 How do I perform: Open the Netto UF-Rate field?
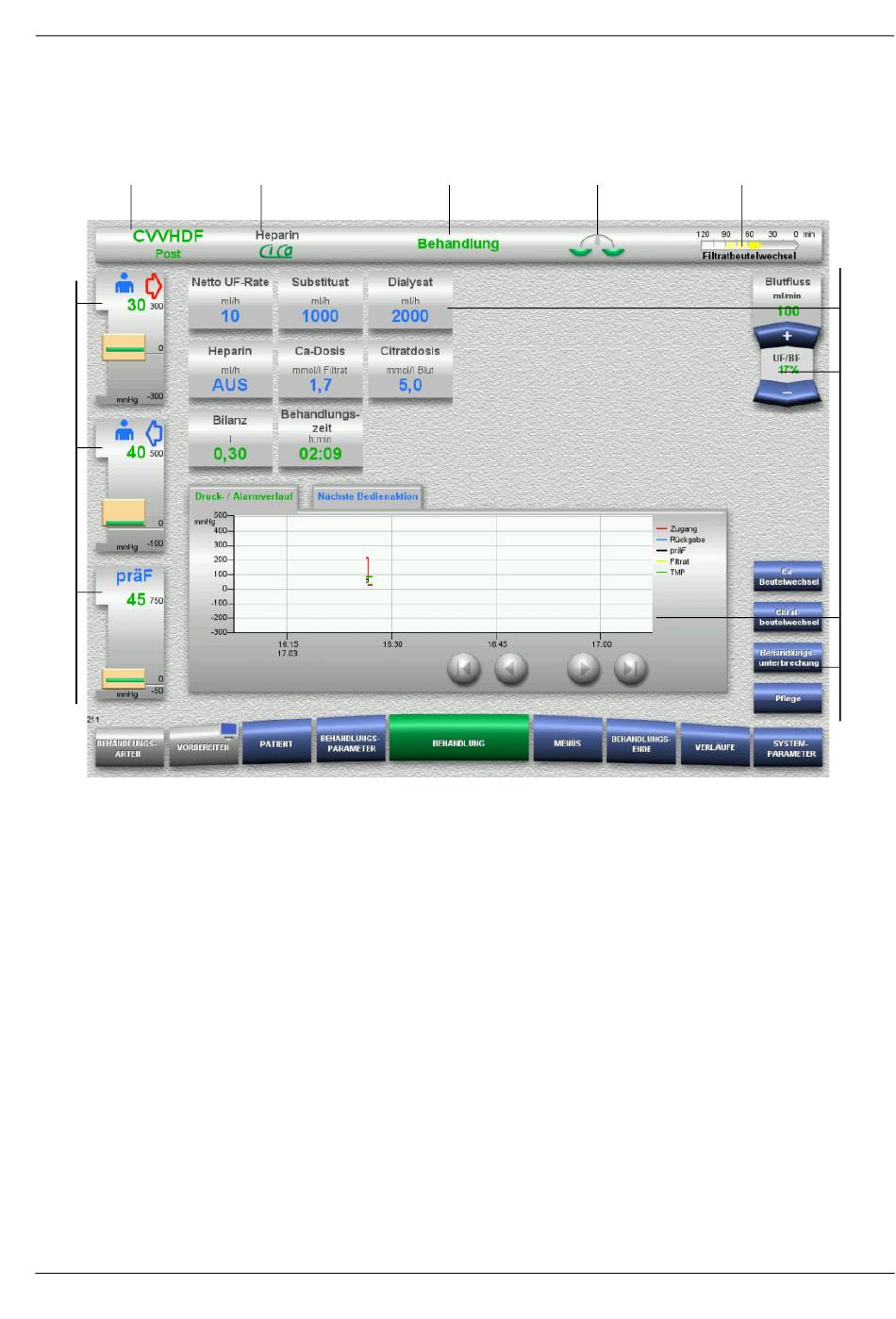pos(230,303)
